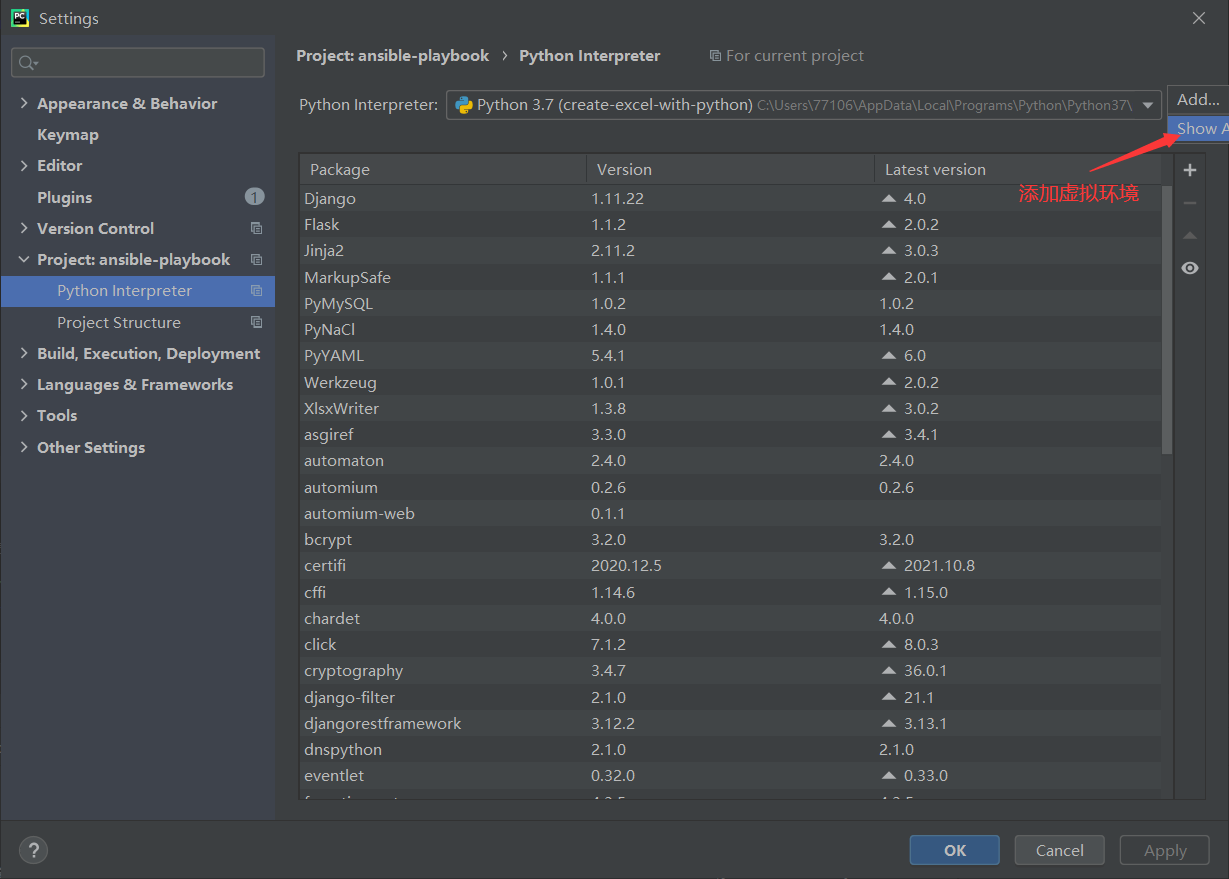
Task: Click project-level icon next to Project Structure
Action: tap(256, 322)
